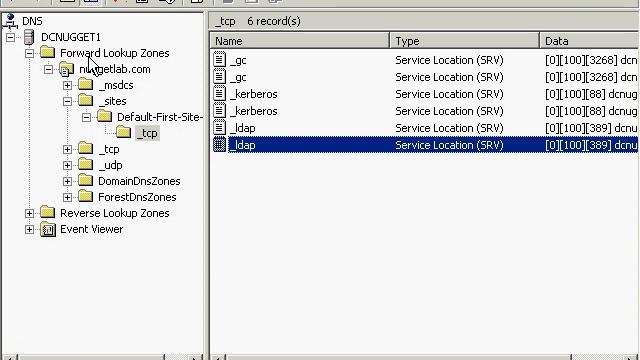Click the DCNUGGET1 server icon
This screenshot has height=360, width=640.
pyautogui.click(x=29, y=37)
